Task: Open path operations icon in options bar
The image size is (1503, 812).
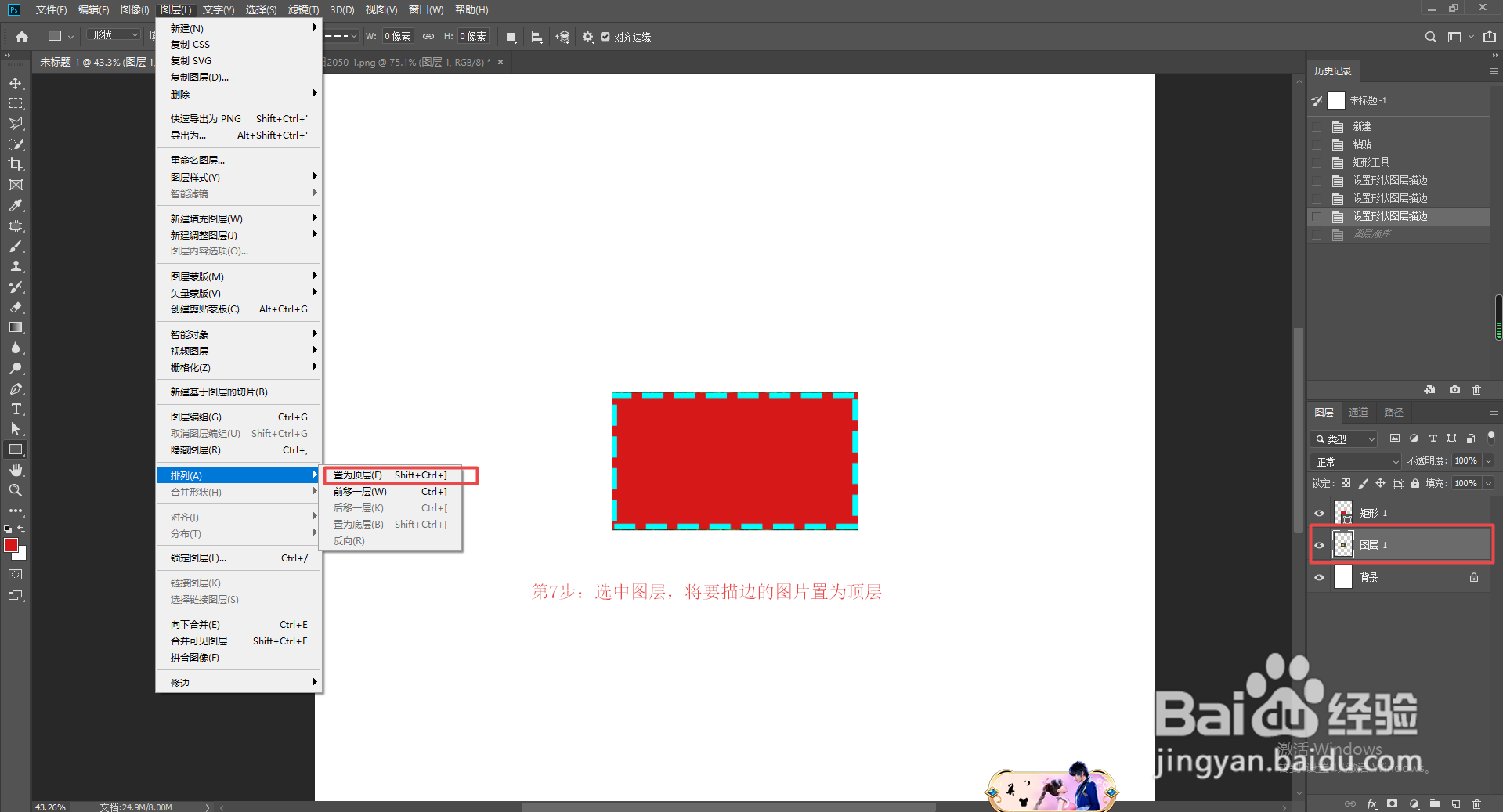Action: [511, 37]
